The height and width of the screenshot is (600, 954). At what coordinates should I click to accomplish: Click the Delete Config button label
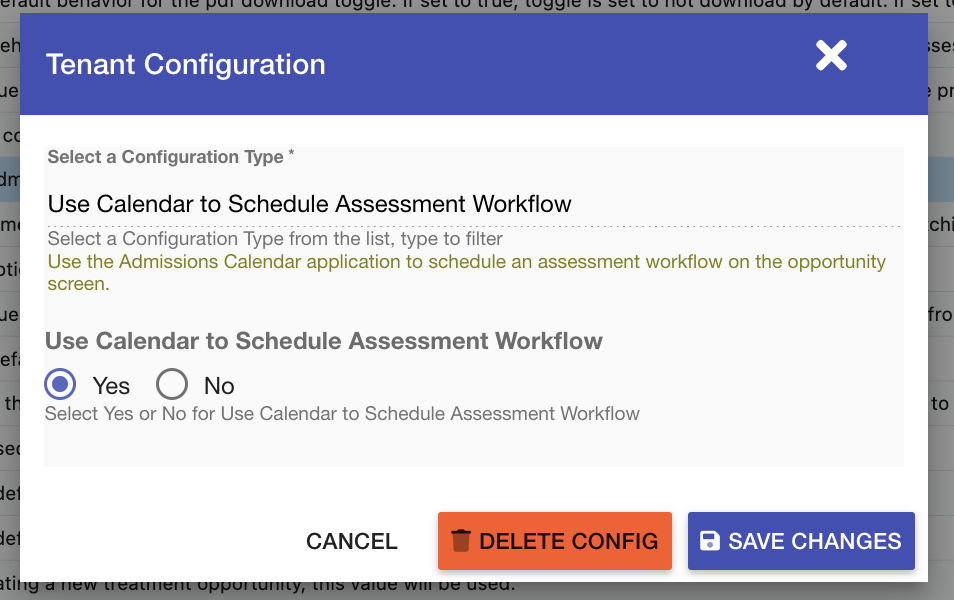click(568, 541)
